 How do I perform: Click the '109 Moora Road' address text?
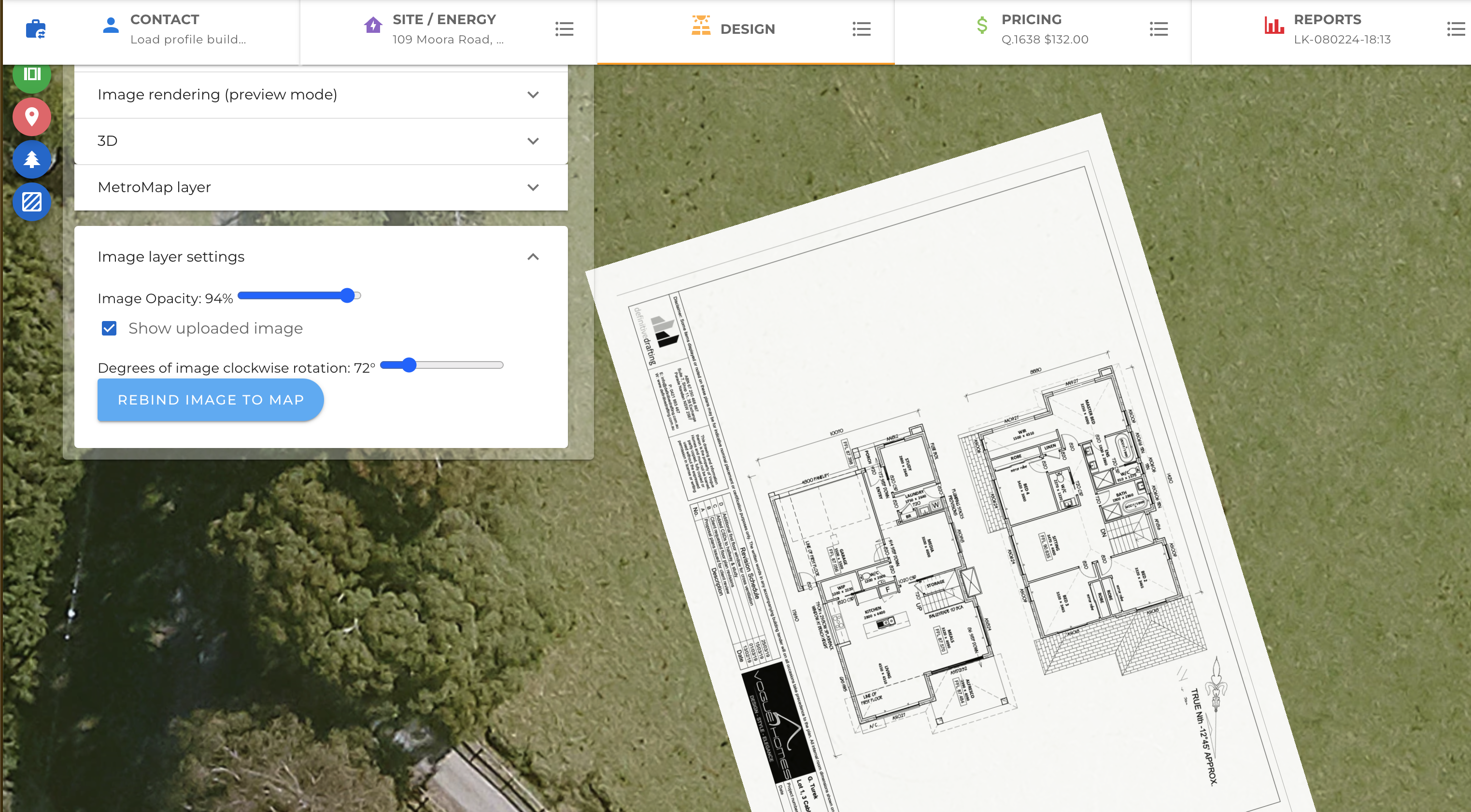[448, 40]
